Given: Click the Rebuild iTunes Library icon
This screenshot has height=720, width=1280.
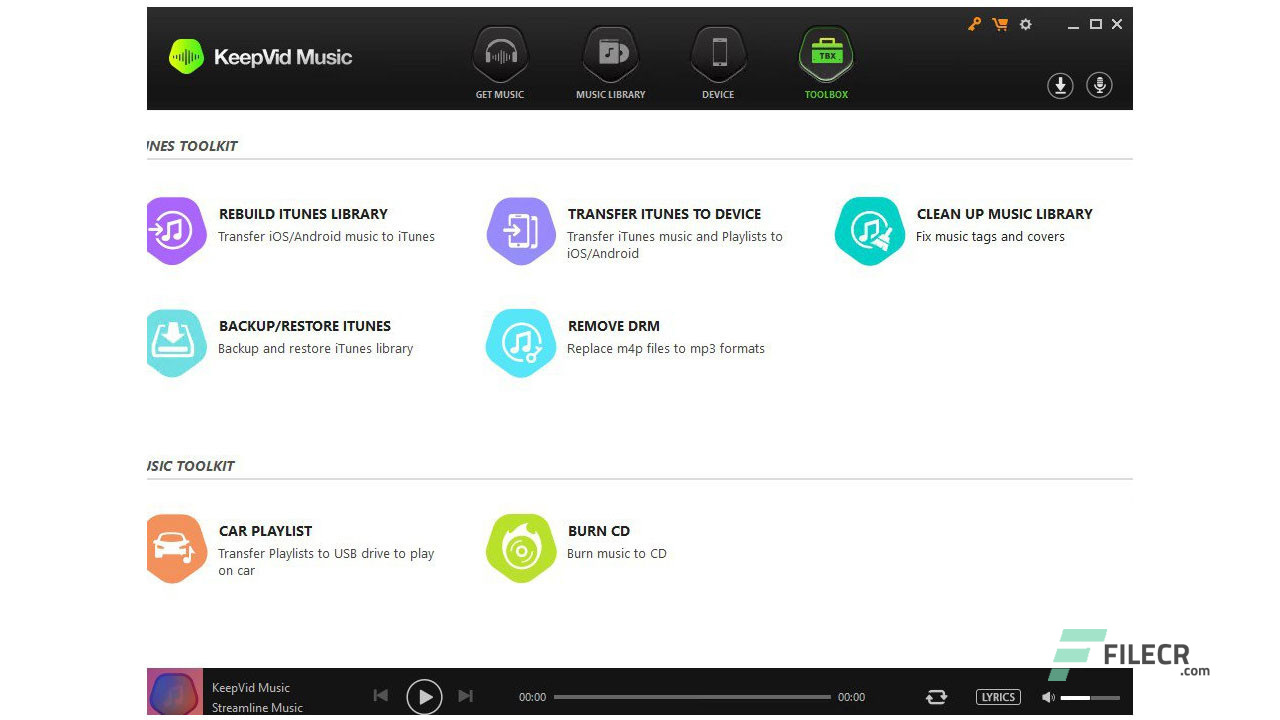Looking at the screenshot, I should (x=176, y=231).
